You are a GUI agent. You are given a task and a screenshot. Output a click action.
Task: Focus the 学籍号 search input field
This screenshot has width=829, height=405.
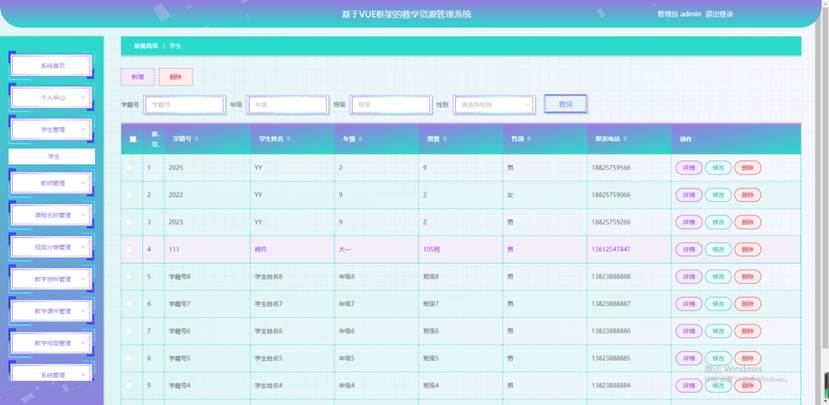(185, 105)
